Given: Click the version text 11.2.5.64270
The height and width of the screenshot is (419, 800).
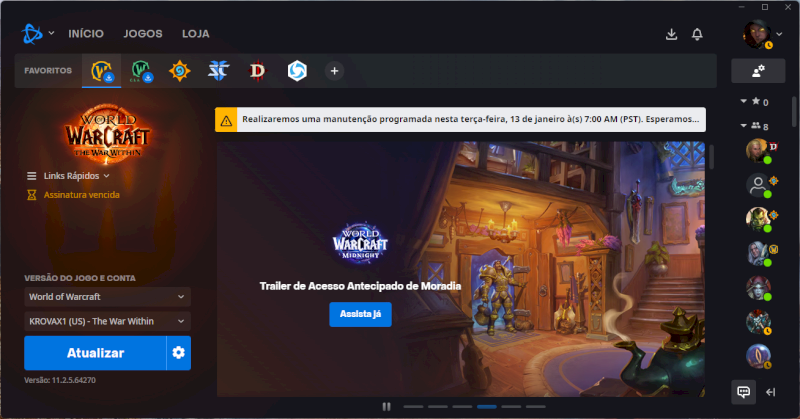Looking at the screenshot, I should click(x=60, y=380).
